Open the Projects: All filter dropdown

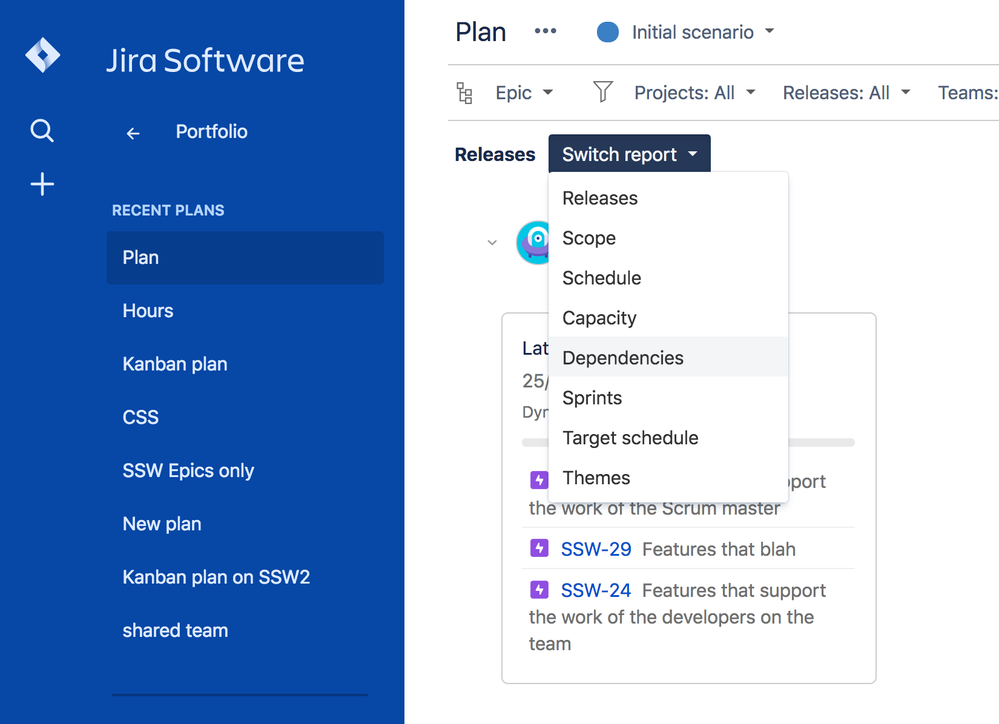(x=694, y=93)
